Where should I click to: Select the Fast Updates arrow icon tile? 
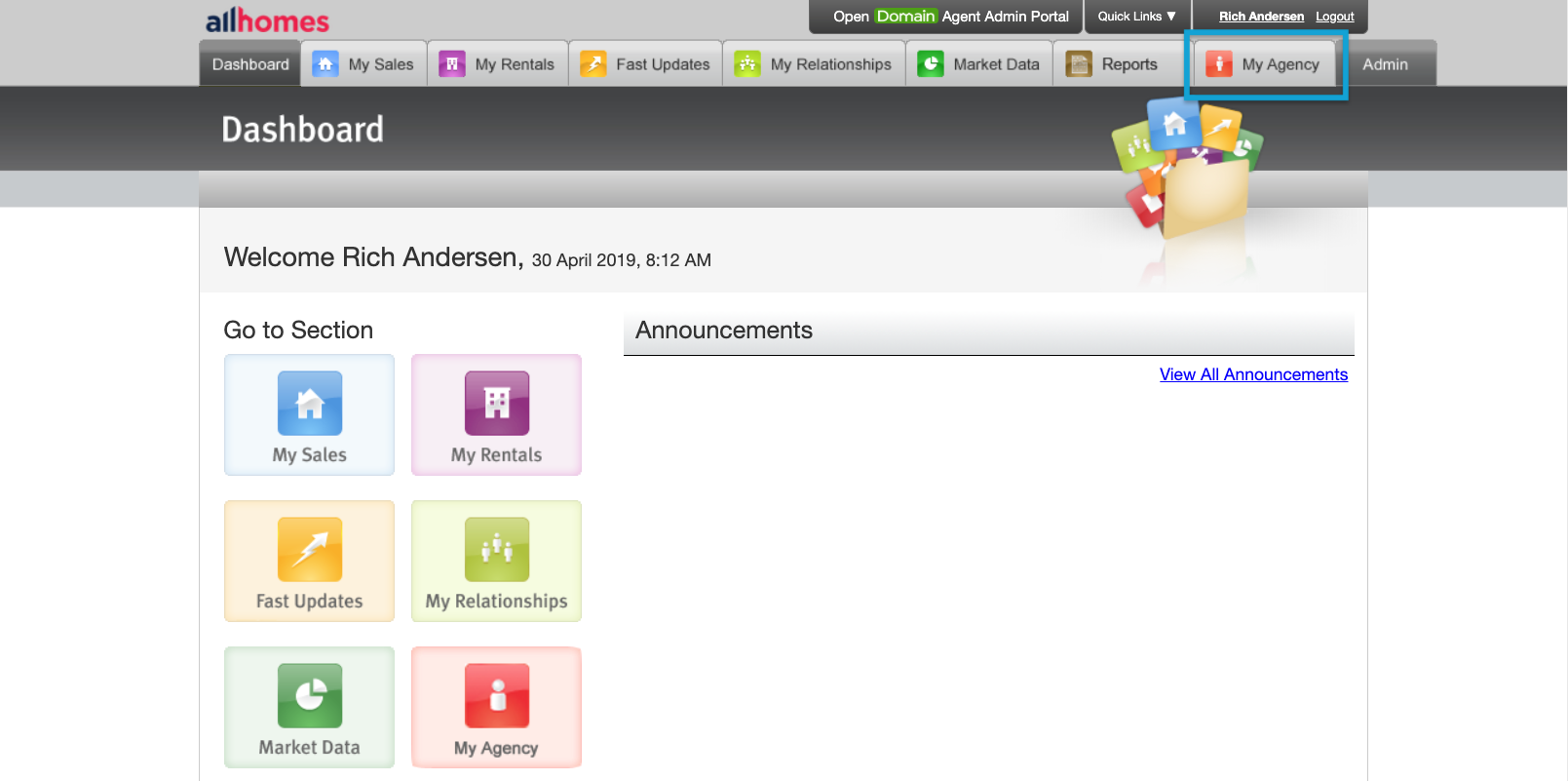click(x=309, y=561)
